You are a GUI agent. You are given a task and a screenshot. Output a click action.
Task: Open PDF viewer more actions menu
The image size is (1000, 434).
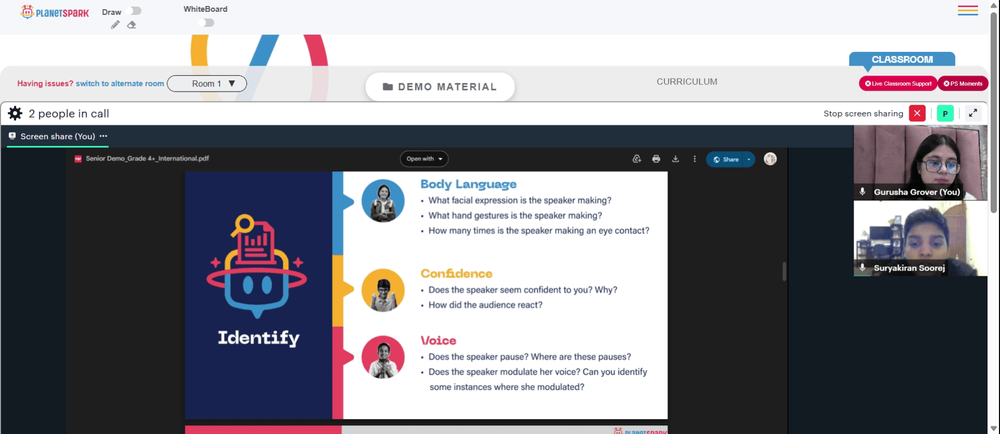[x=695, y=159]
